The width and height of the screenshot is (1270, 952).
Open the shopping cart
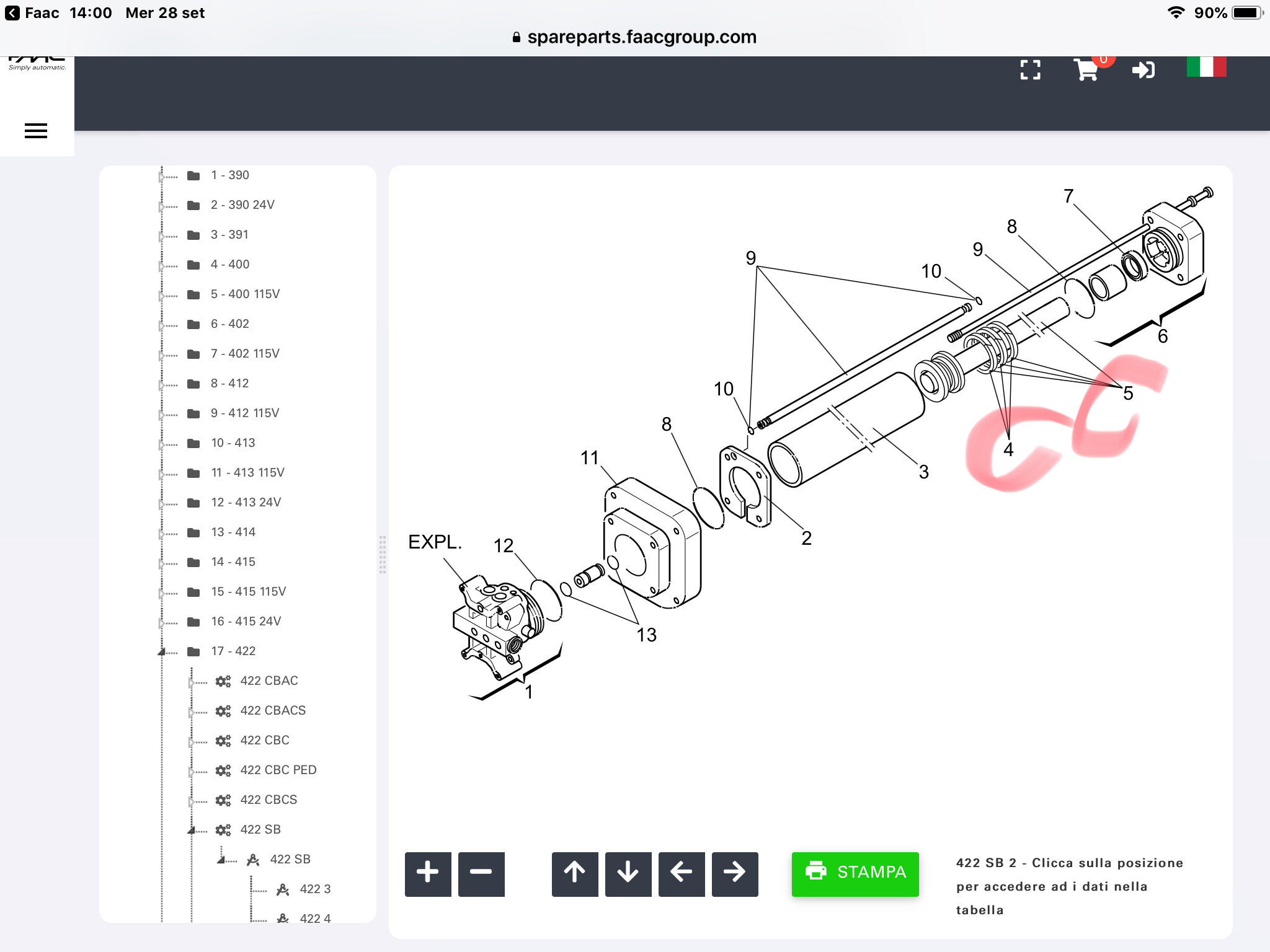click(1086, 70)
